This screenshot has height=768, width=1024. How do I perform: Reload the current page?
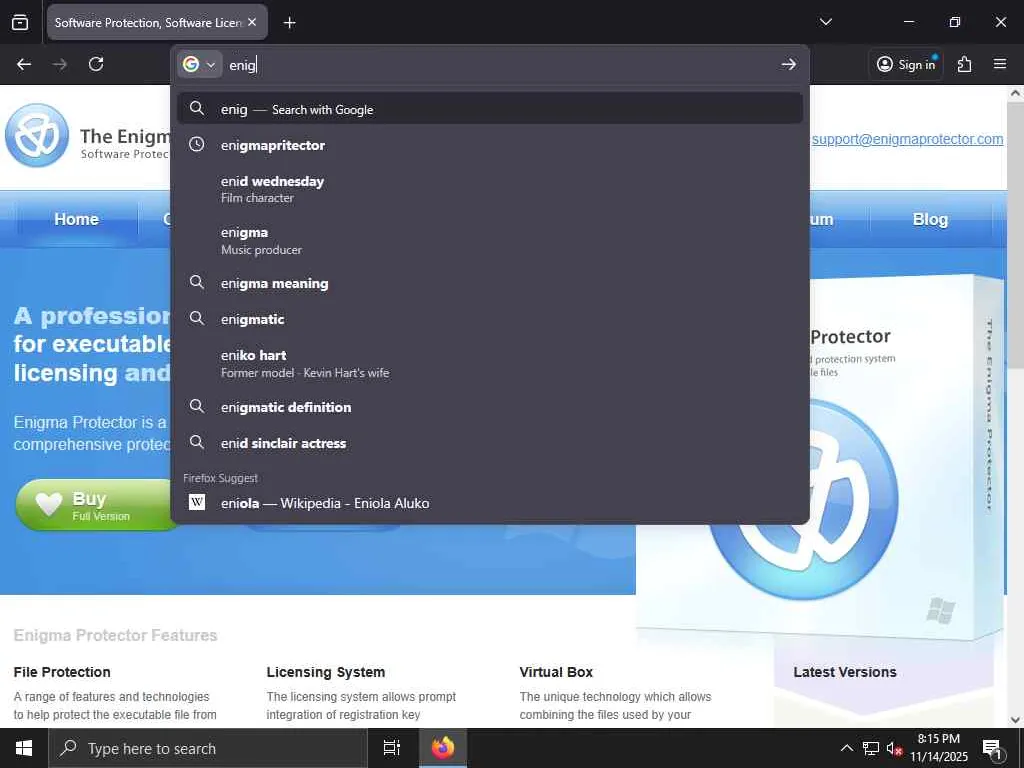click(96, 64)
